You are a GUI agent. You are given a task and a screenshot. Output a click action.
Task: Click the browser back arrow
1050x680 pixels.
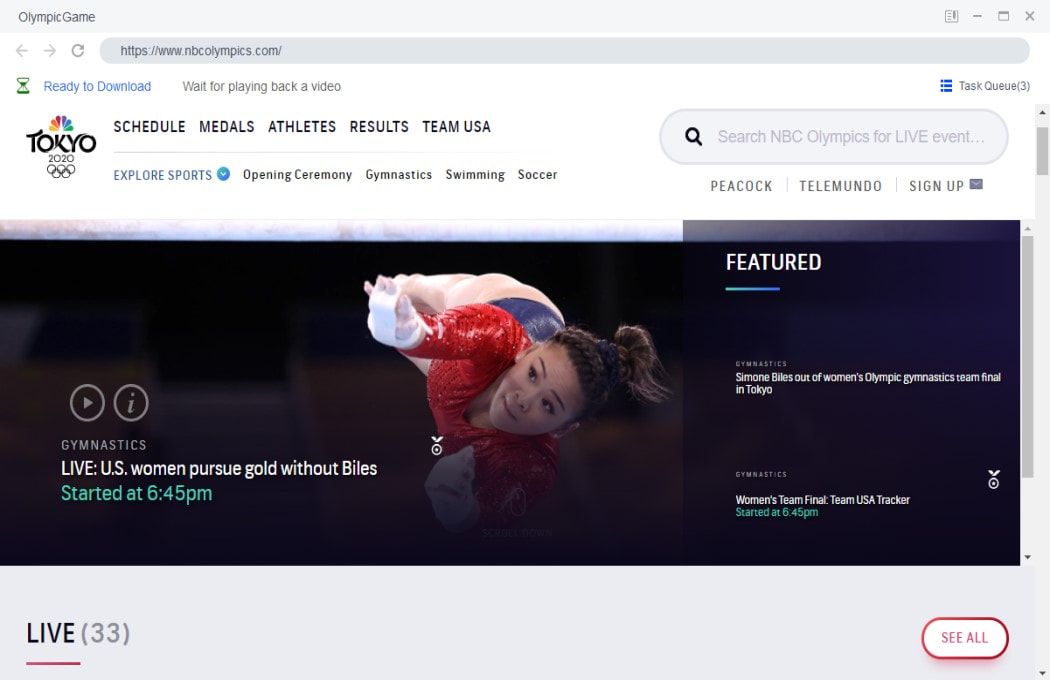click(22, 50)
